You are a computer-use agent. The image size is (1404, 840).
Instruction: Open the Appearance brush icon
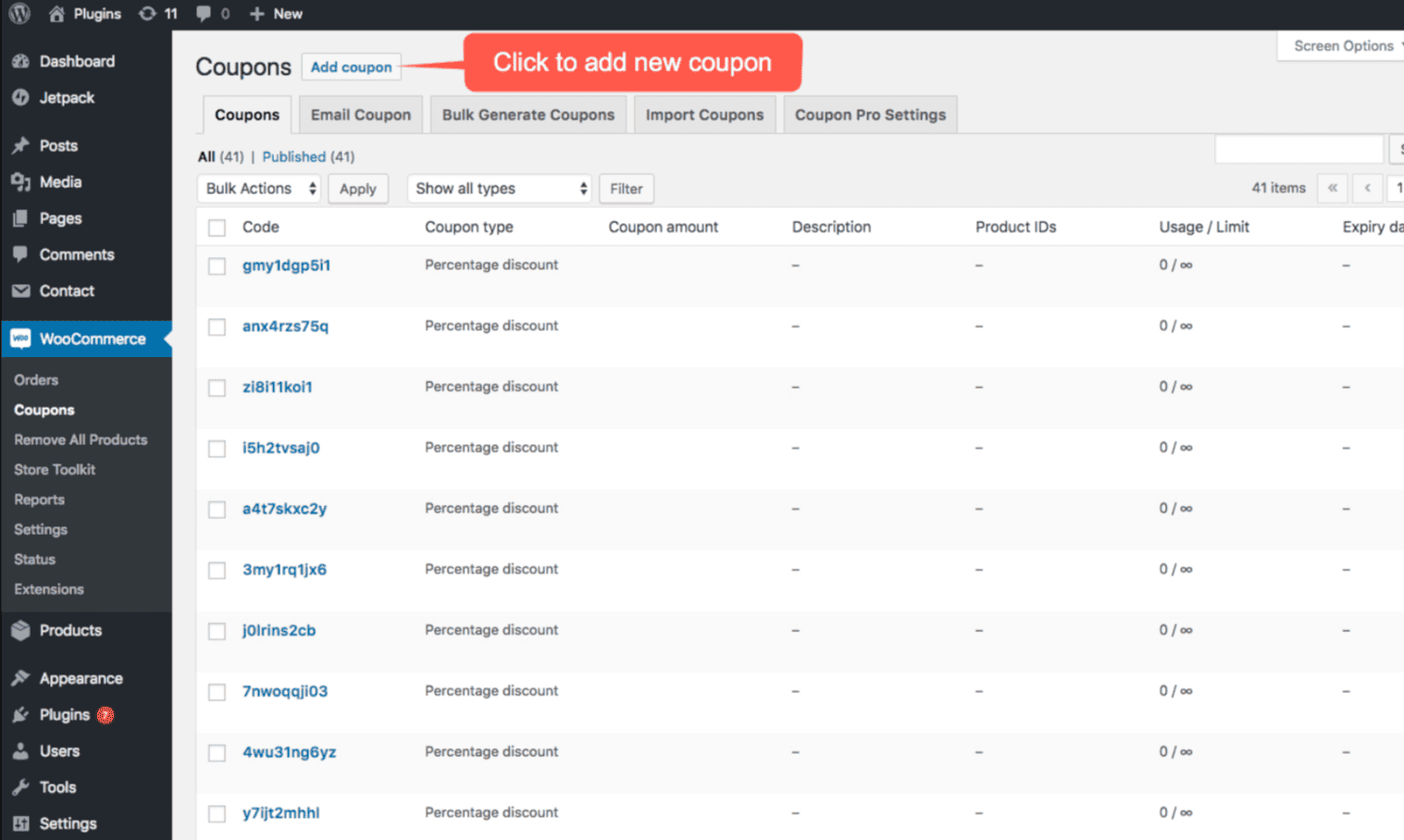click(x=20, y=677)
